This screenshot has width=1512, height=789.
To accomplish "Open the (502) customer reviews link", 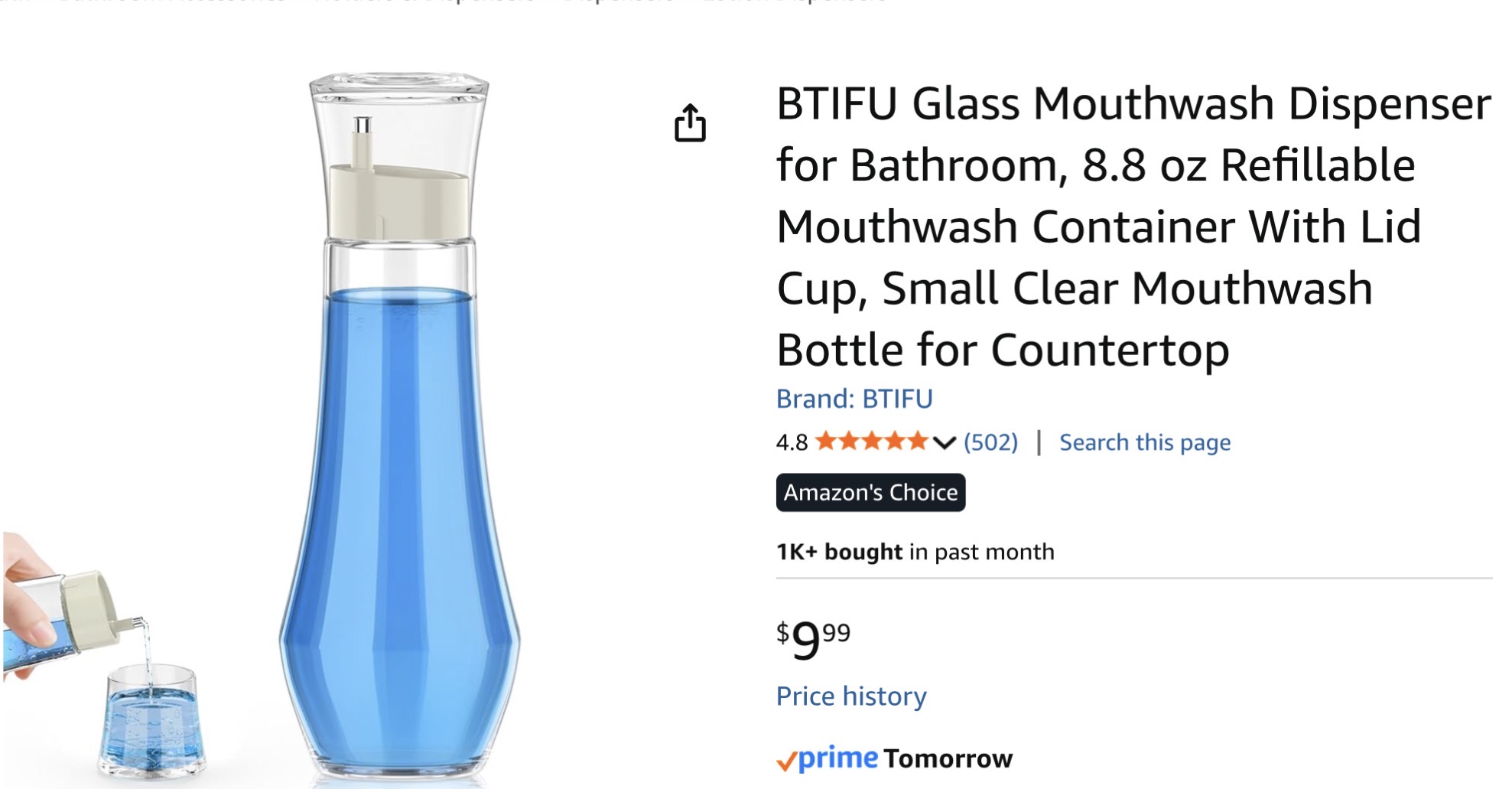I will [990, 442].
